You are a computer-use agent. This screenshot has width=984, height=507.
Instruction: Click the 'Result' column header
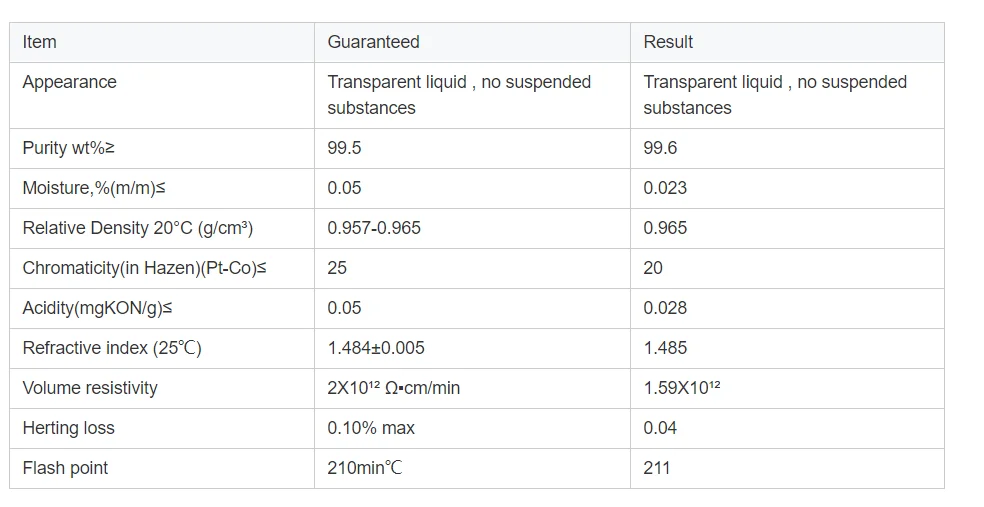point(668,42)
